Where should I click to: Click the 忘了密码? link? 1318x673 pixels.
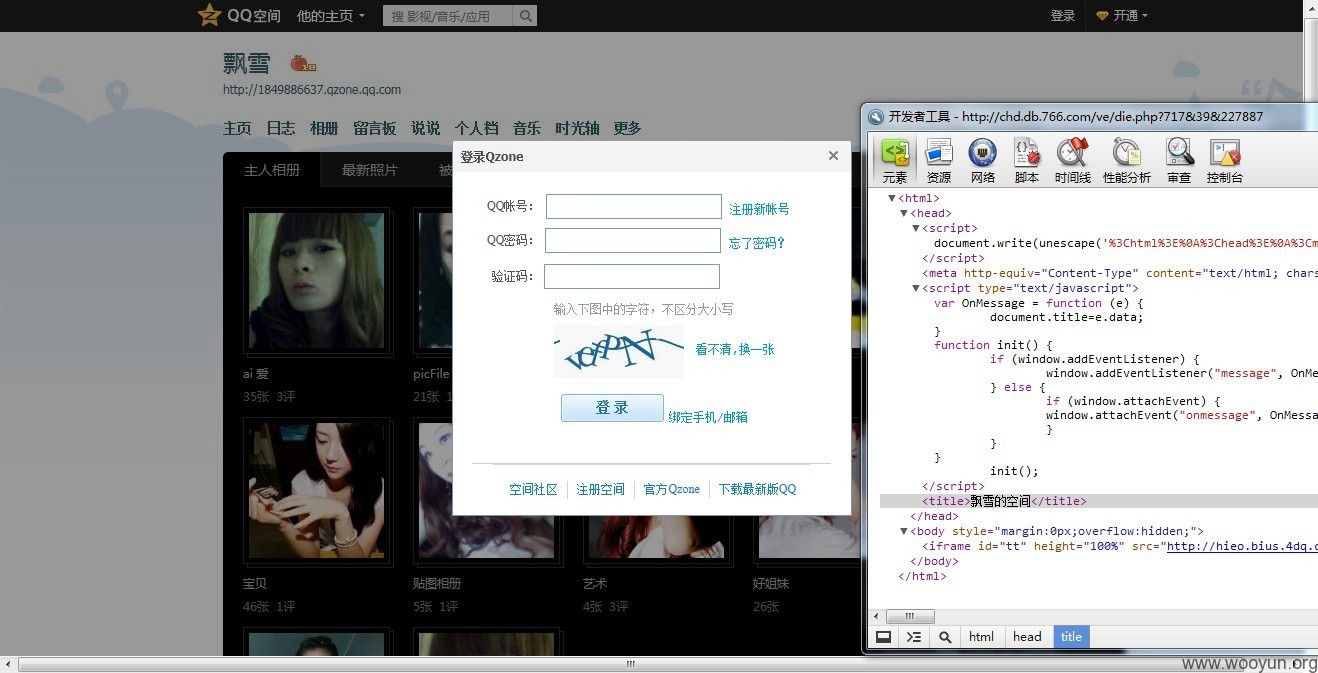(x=757, y=243)
